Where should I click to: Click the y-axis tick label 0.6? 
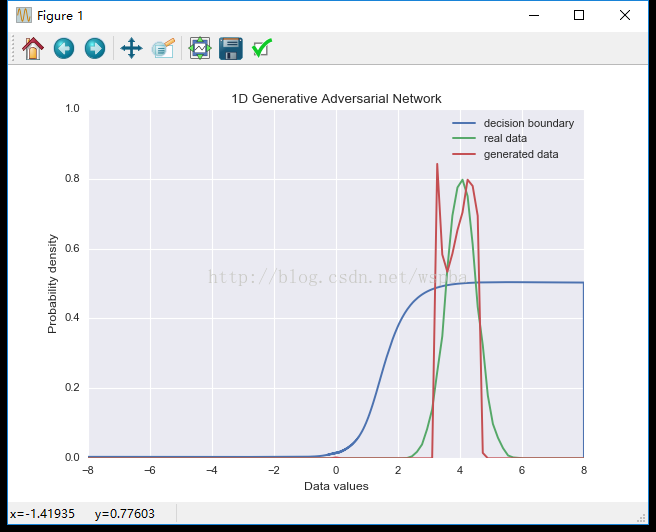[72, 248]
